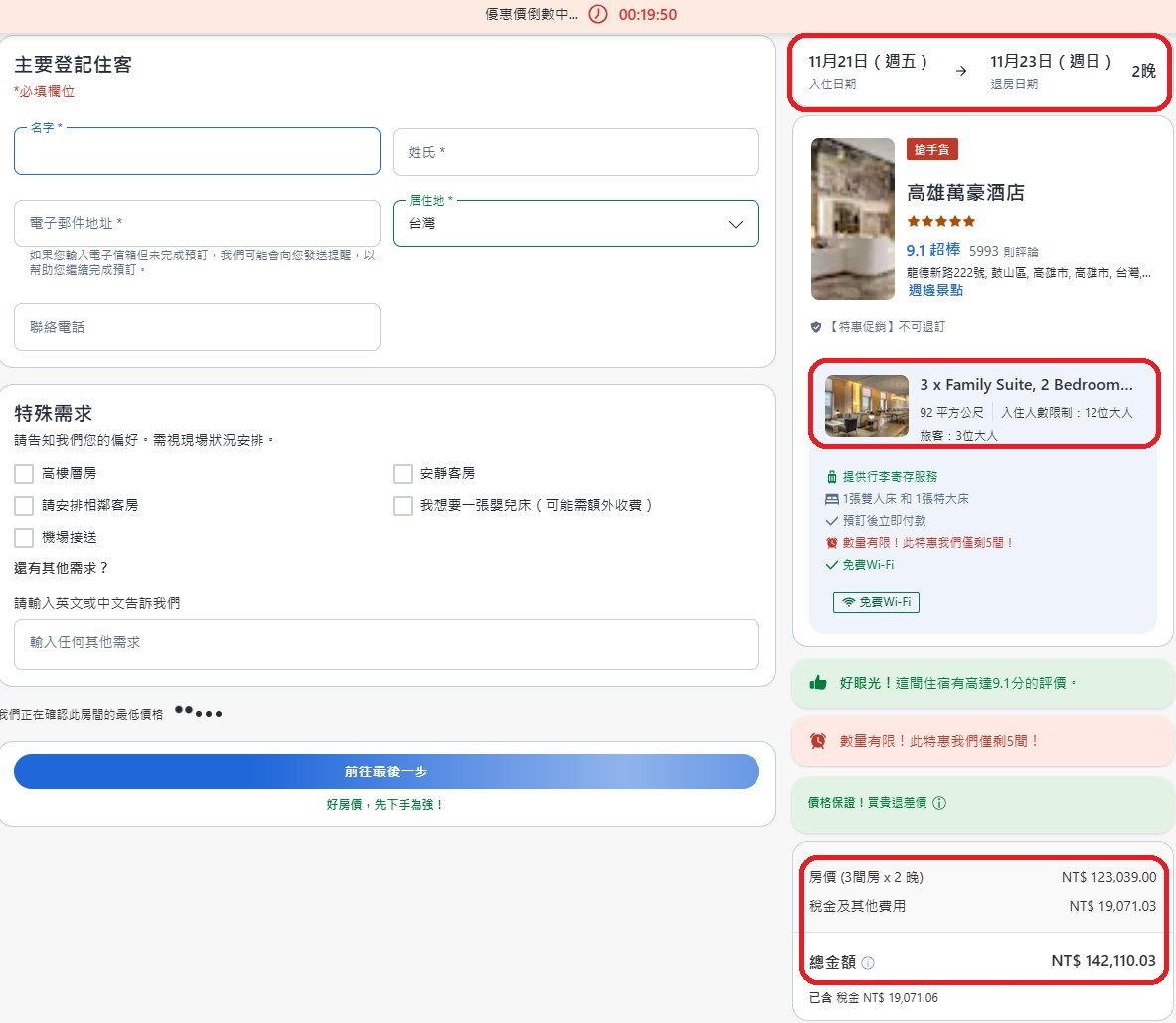Viewport: 1176px width, 1023px height.
Task: Click the alarm bell icon beside 數量有限 notice
Action: (x=817, y=741)
